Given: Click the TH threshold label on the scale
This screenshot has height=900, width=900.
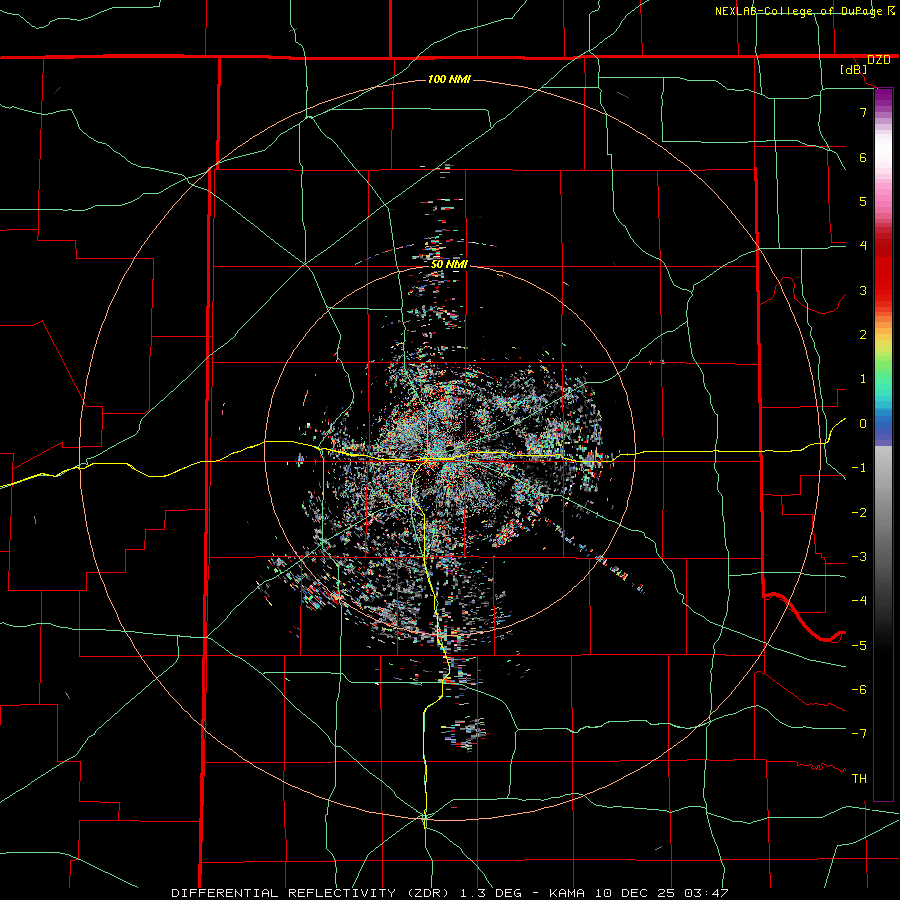Looking at the screenshot, I should (859, 779).
